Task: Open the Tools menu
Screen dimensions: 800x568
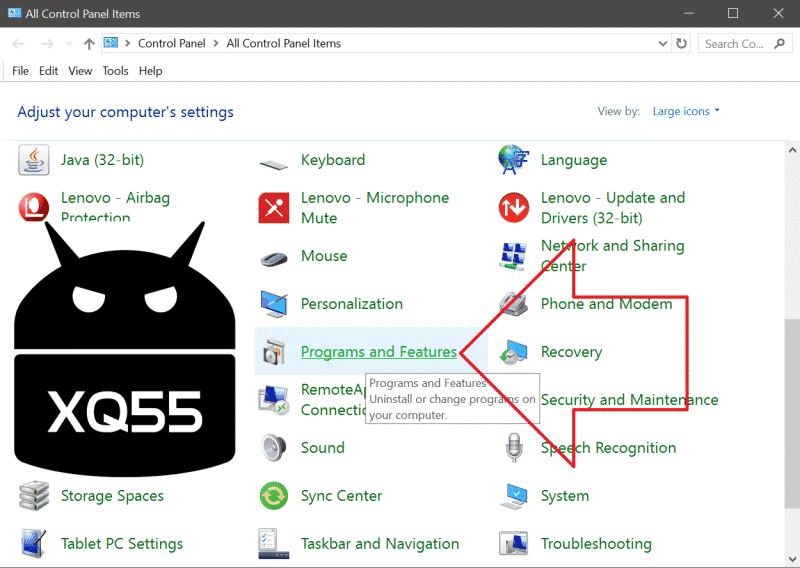Action: (115, 71)
